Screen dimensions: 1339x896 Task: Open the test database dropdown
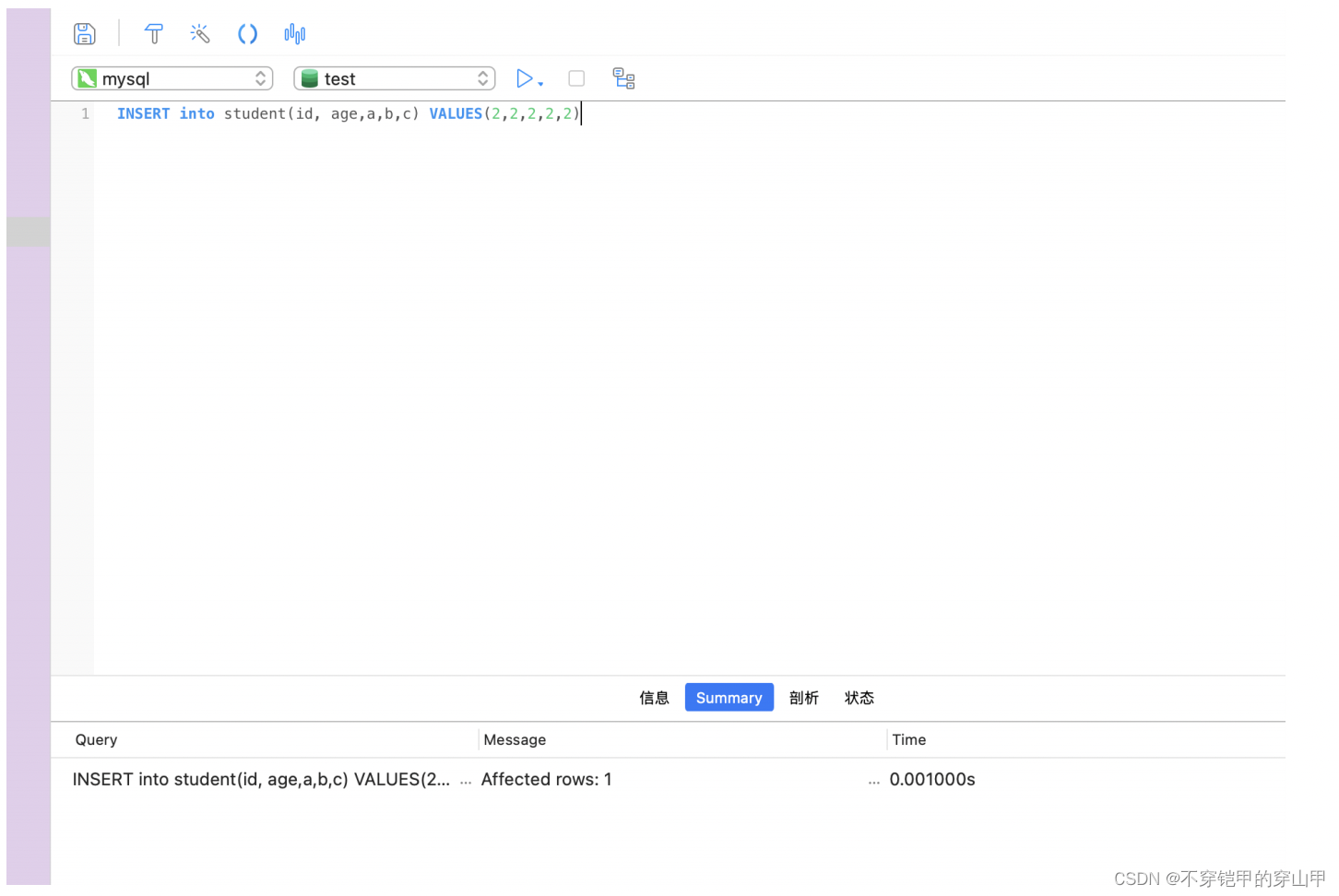click(x=395, y=78)
